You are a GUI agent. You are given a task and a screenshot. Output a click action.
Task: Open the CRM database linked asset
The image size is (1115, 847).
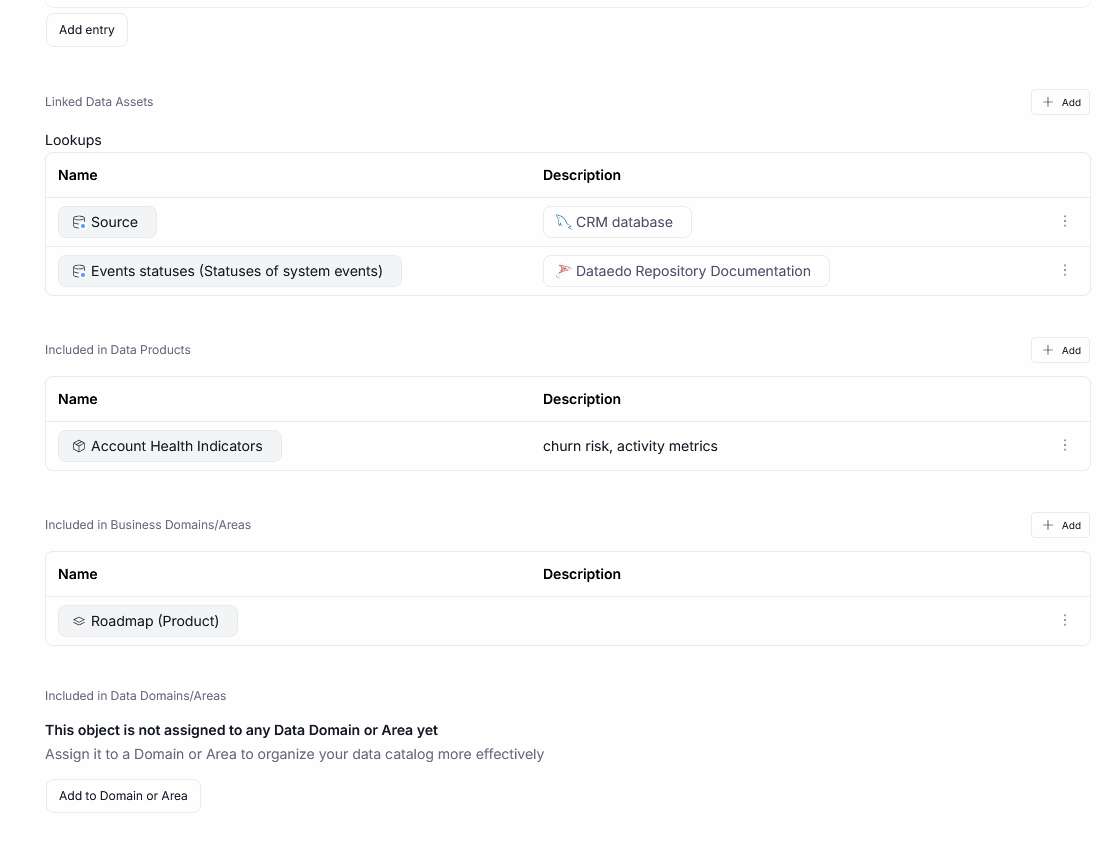(x=625, y=222)
